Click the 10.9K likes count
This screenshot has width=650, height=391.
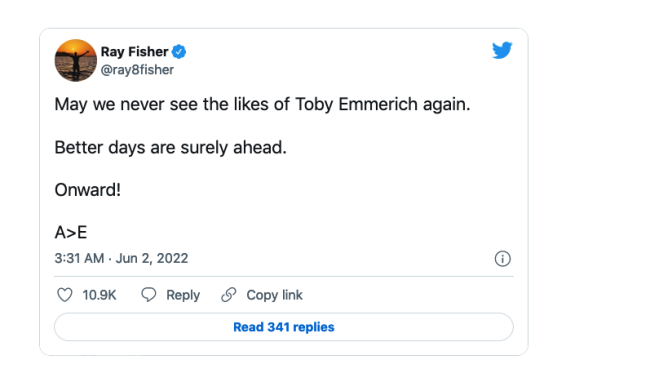[99, 295]
